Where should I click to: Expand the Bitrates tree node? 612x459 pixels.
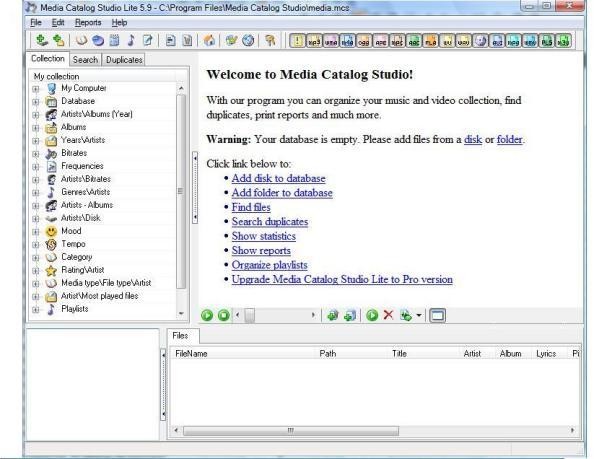(x=36, y=154)
